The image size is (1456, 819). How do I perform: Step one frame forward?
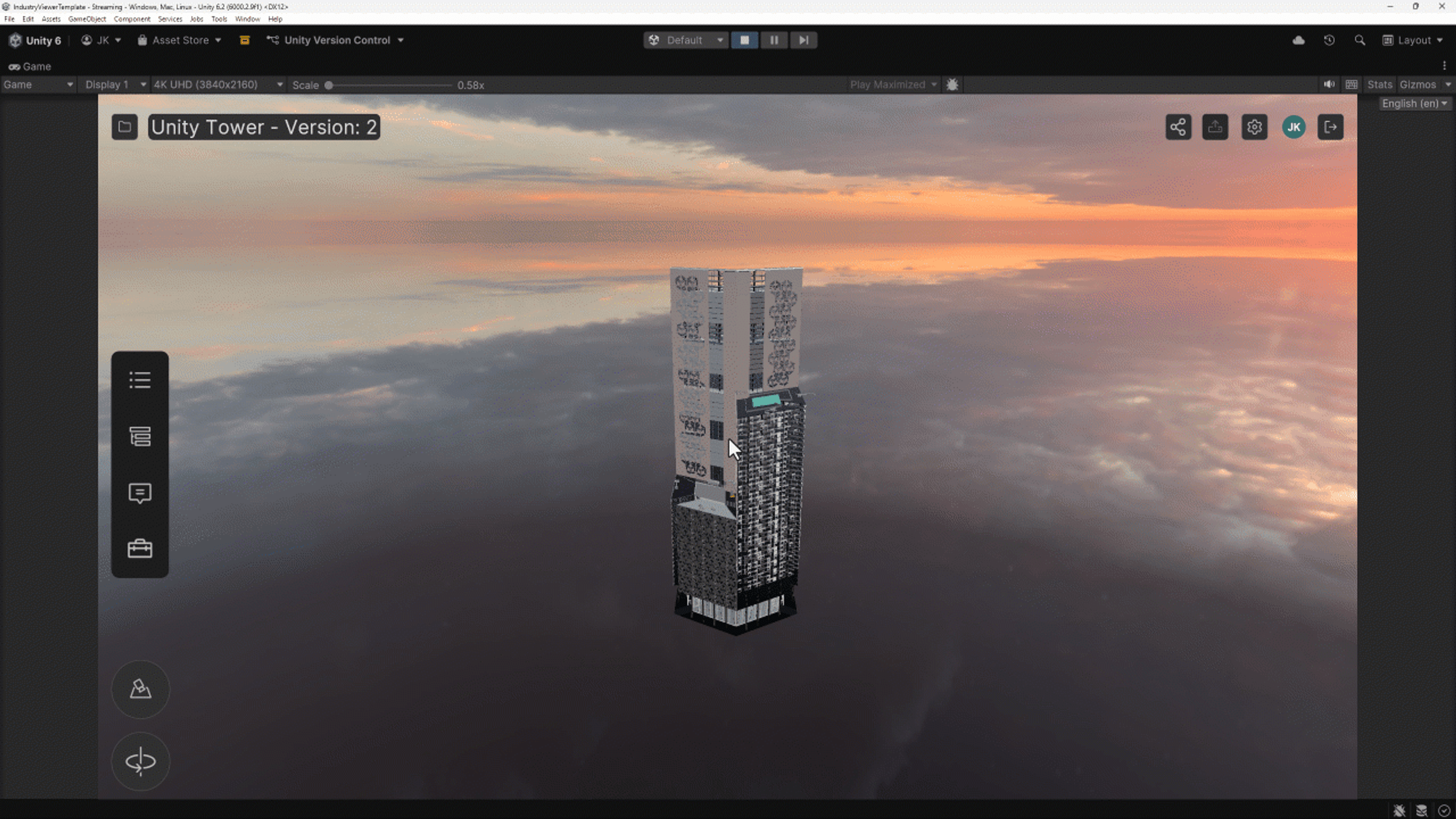tap(804, 40)
